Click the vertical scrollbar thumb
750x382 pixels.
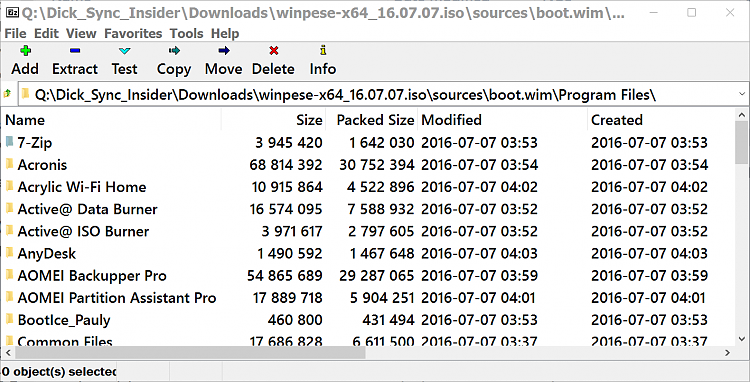pos(742,143)
